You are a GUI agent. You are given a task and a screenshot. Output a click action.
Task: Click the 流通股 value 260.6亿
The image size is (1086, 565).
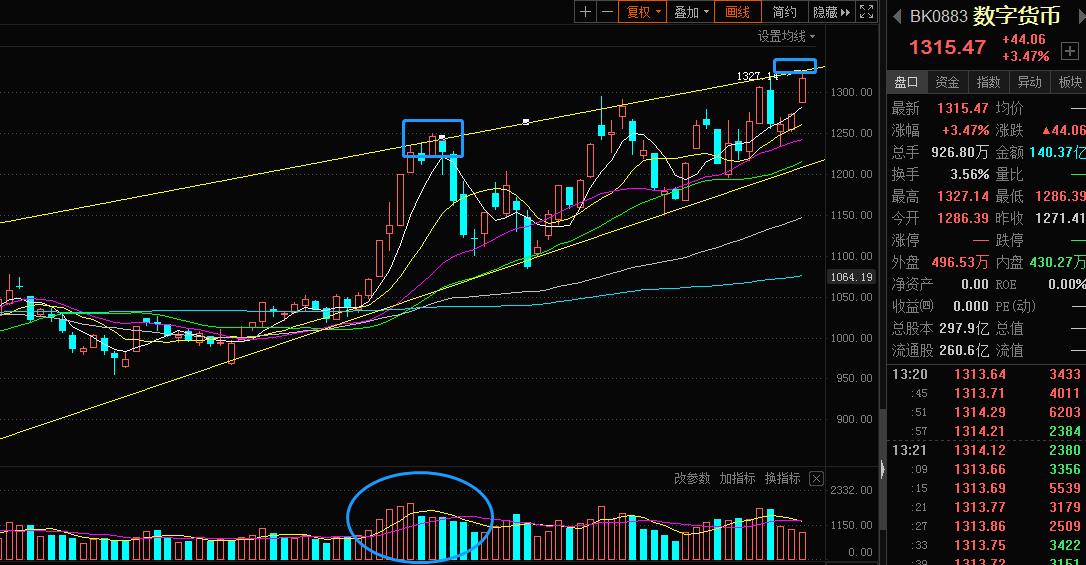coord(964,350)
